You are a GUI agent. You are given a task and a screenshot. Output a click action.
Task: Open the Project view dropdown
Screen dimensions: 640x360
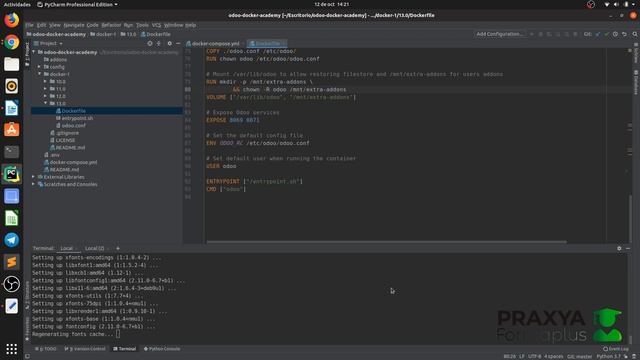(48, 43)
